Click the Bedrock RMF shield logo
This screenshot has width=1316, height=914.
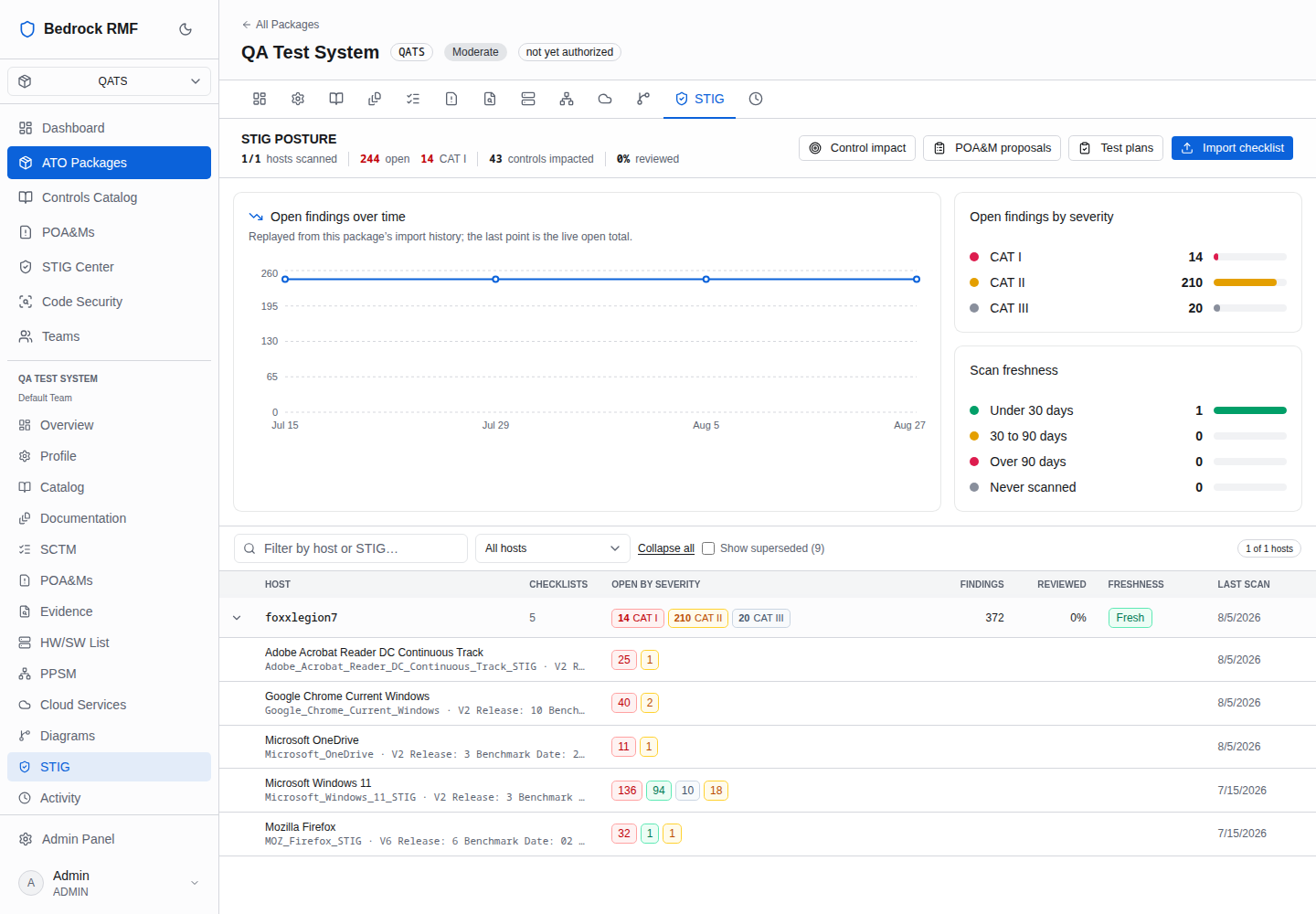(27, 29)
